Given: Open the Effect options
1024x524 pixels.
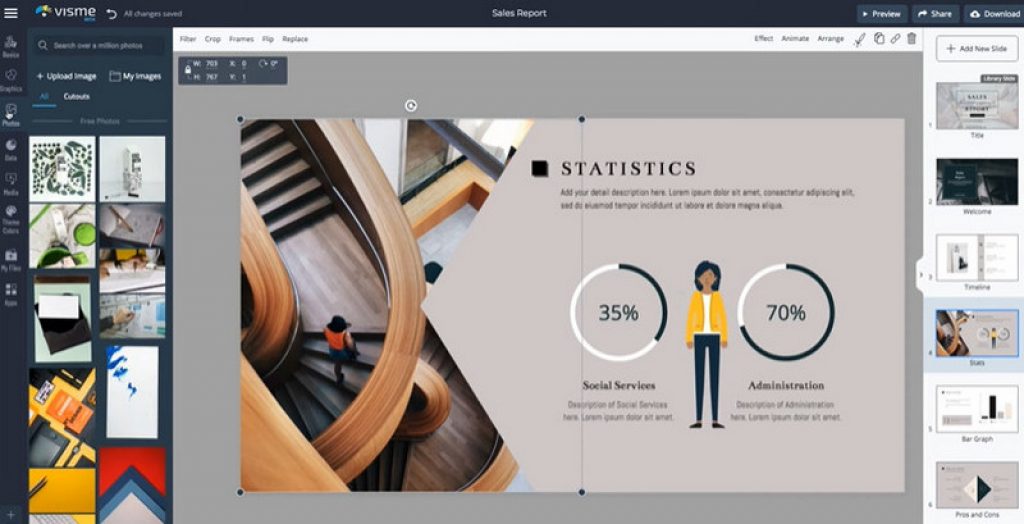Looking at the screenshot, I should tap(763, 39).
